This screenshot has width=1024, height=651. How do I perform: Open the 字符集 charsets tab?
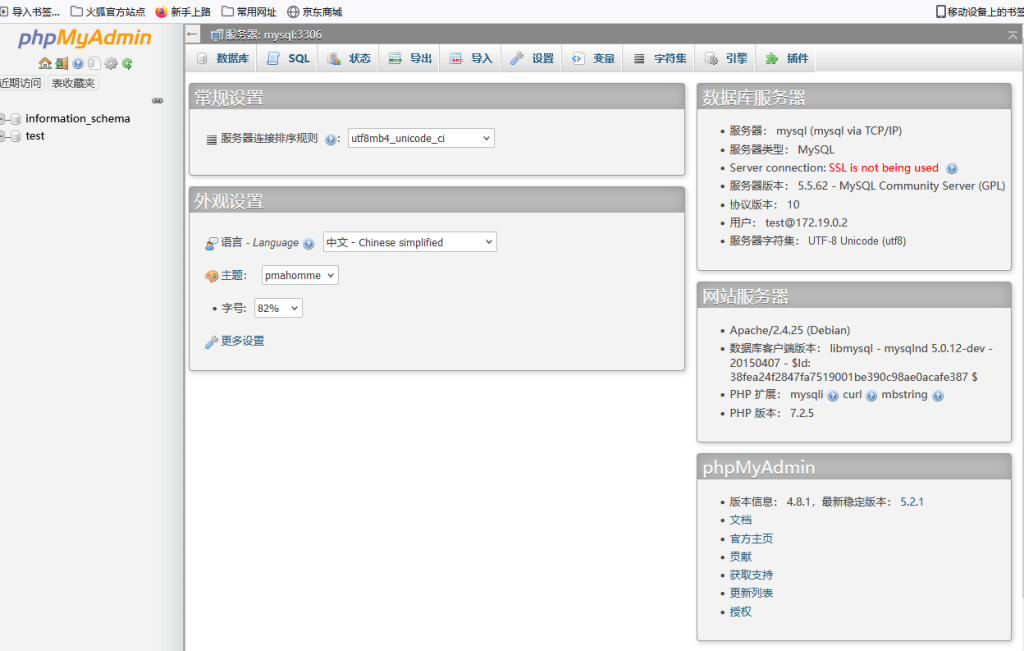pyautogui.click(x=659, y=58)
